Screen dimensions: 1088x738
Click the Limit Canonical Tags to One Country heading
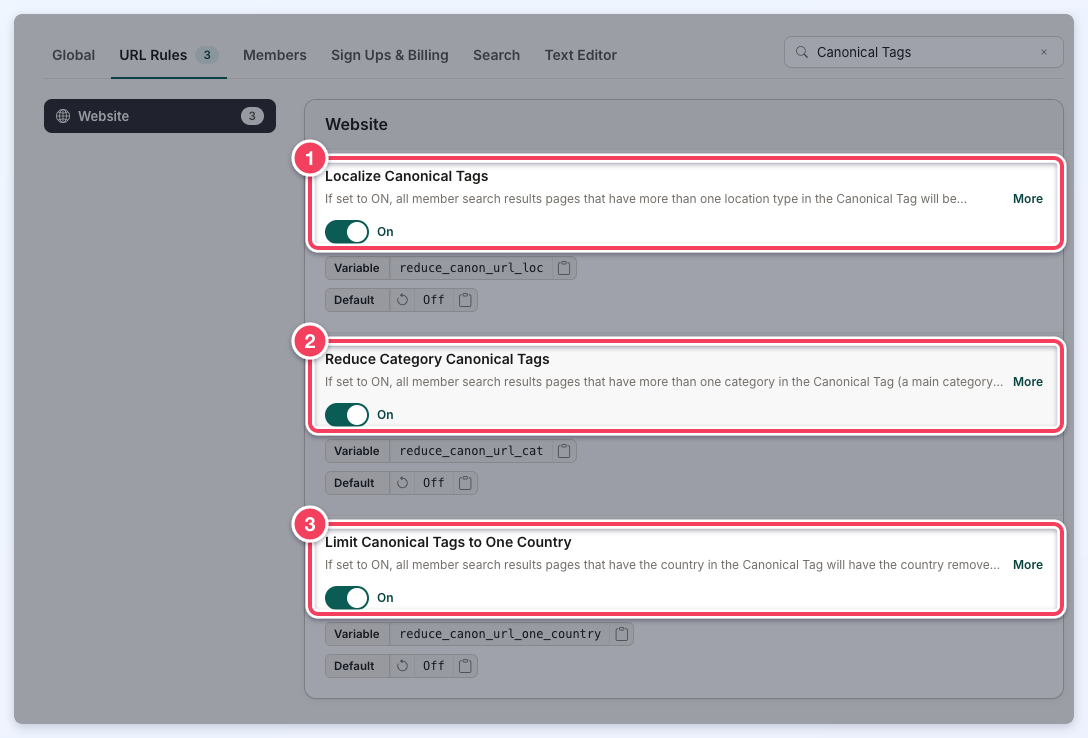click(x=448, y=542)
